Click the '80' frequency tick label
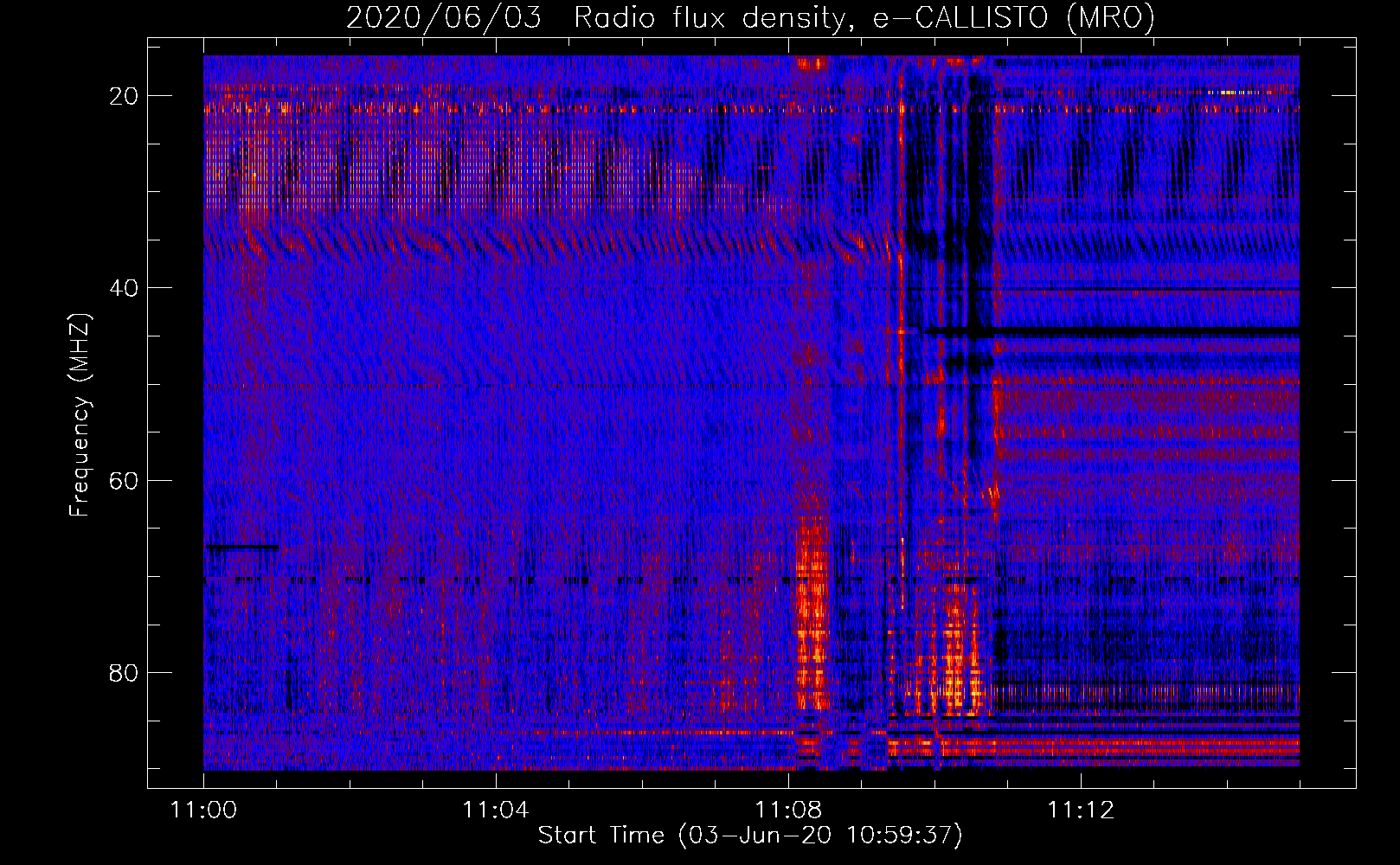This screenshot has height=865, width=1400. tap(124, 672)
